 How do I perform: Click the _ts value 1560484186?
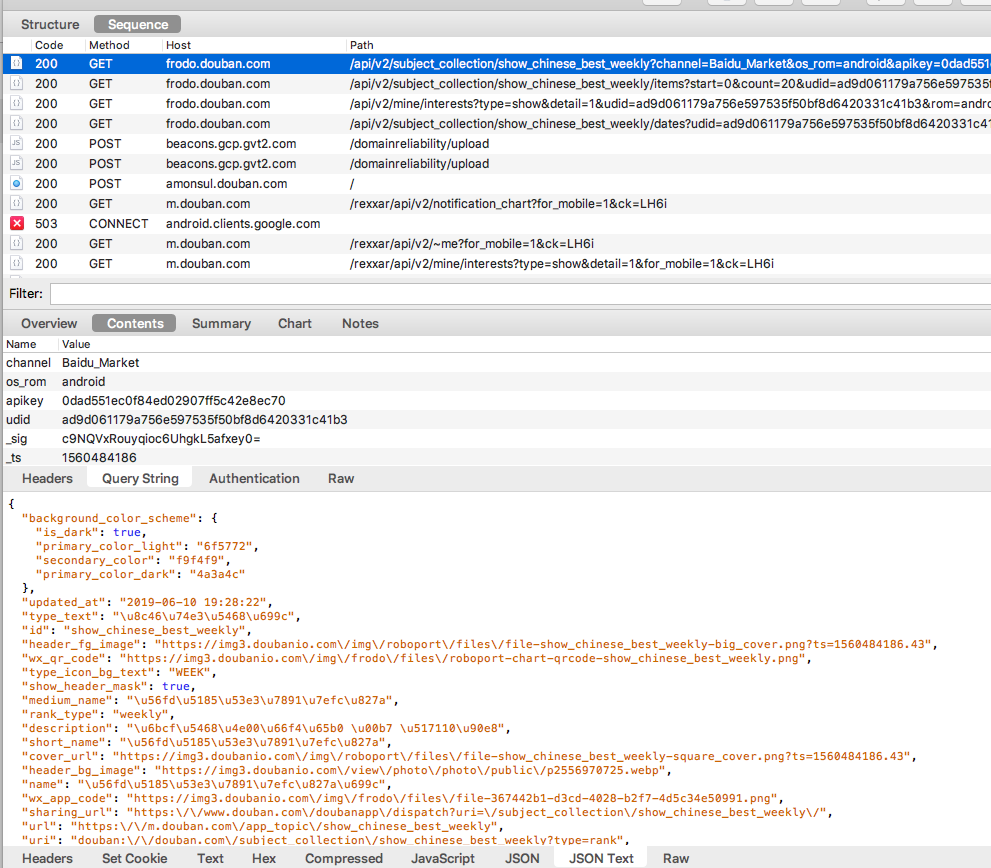(x=99, y=458)
